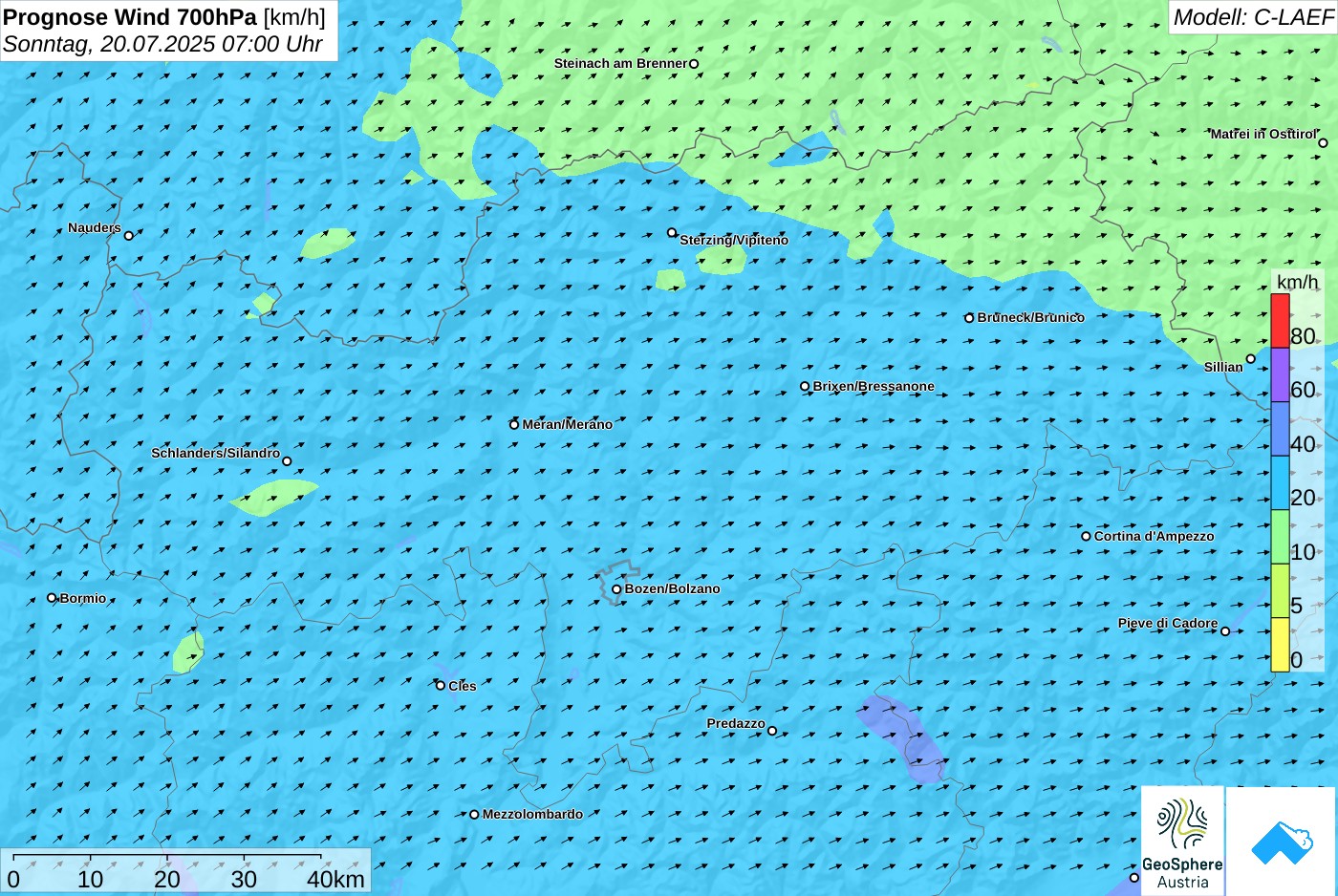Select the Sillian map marker
The image size is (1338, 896).
1250,359
